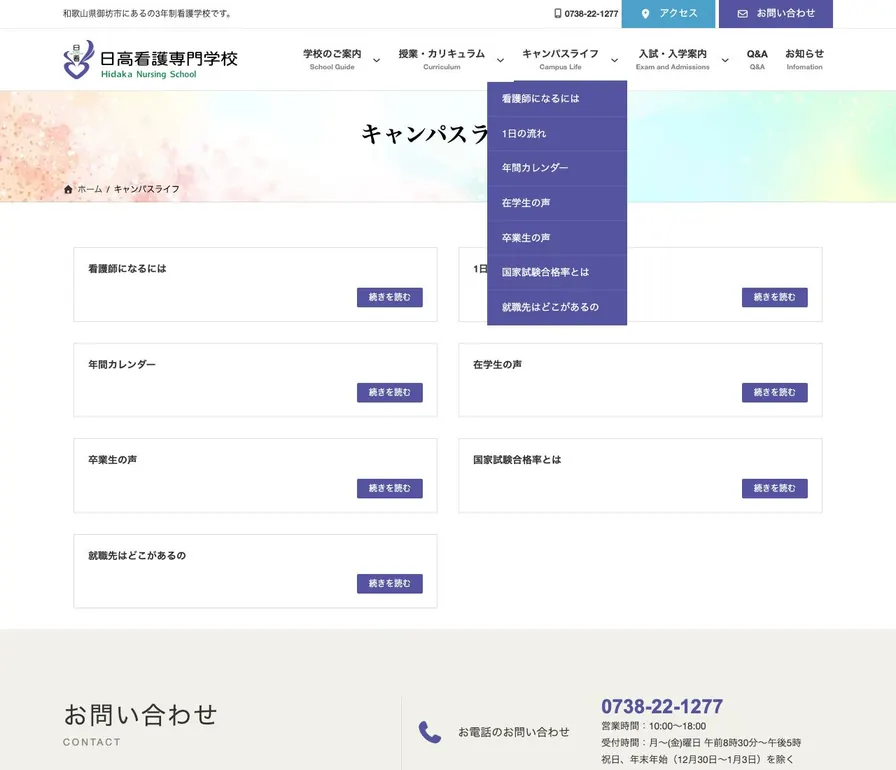This screenshot has height=770, width=896.
Task: Collapse the キャンパスライフ chevron
Action: coord(614,60)
